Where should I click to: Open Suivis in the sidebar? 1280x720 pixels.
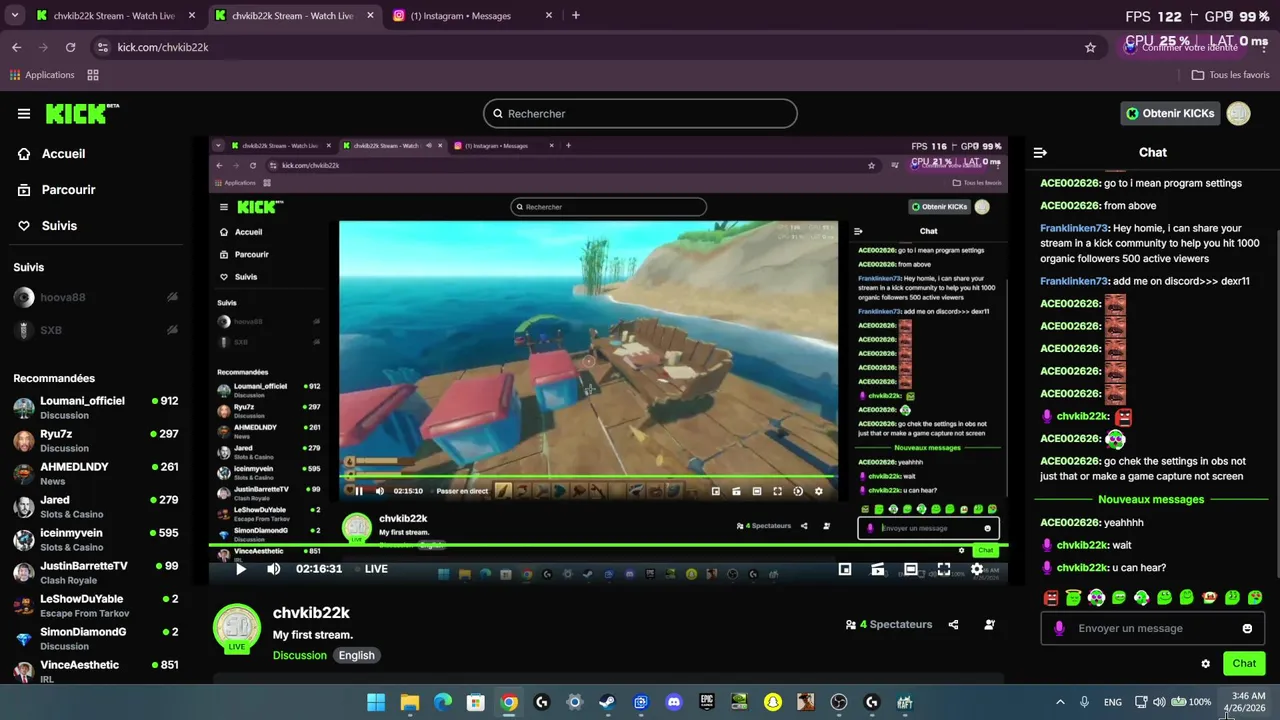click(59, 226)
